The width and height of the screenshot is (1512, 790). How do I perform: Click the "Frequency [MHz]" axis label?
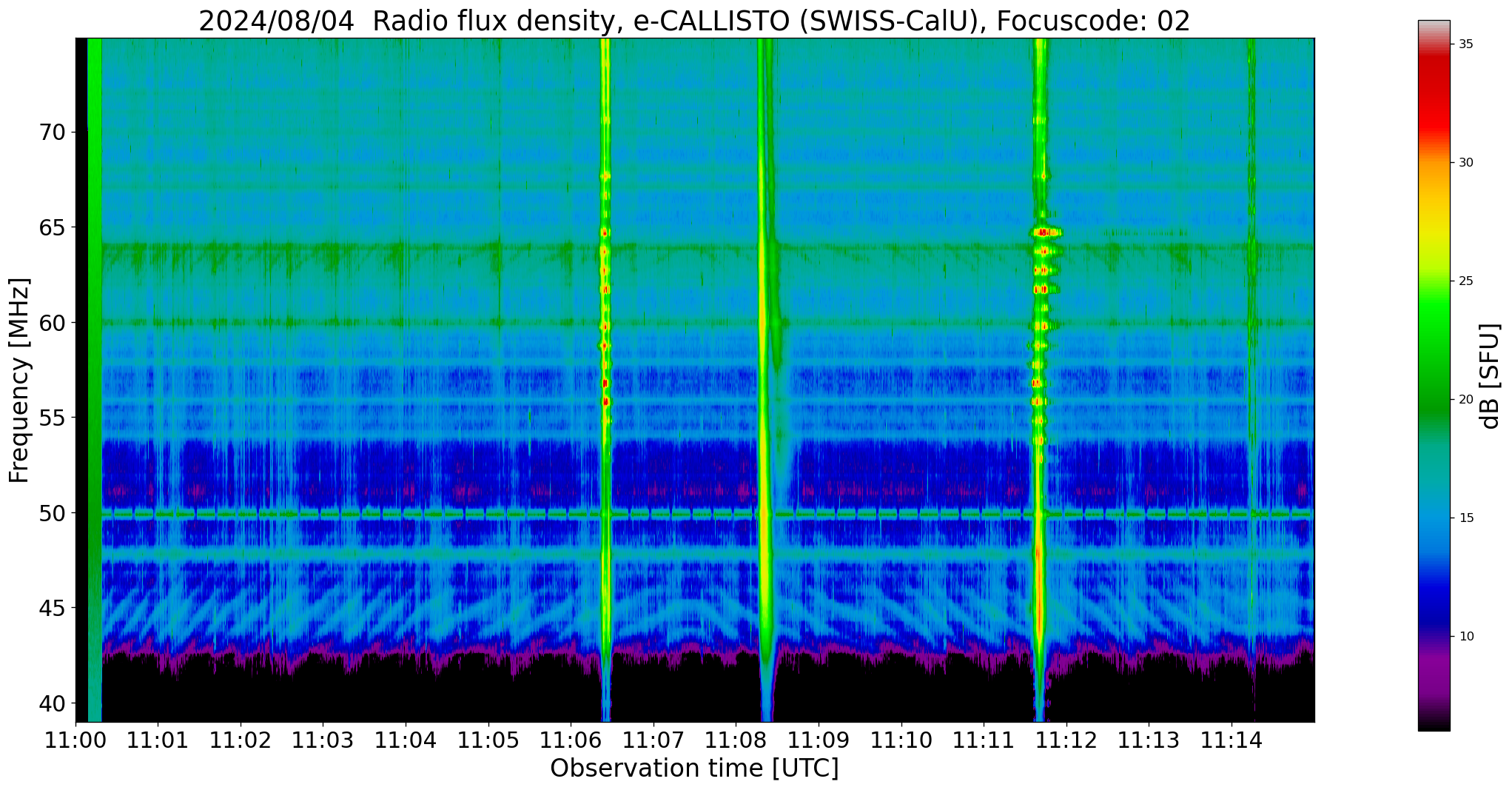click(20, 381)
